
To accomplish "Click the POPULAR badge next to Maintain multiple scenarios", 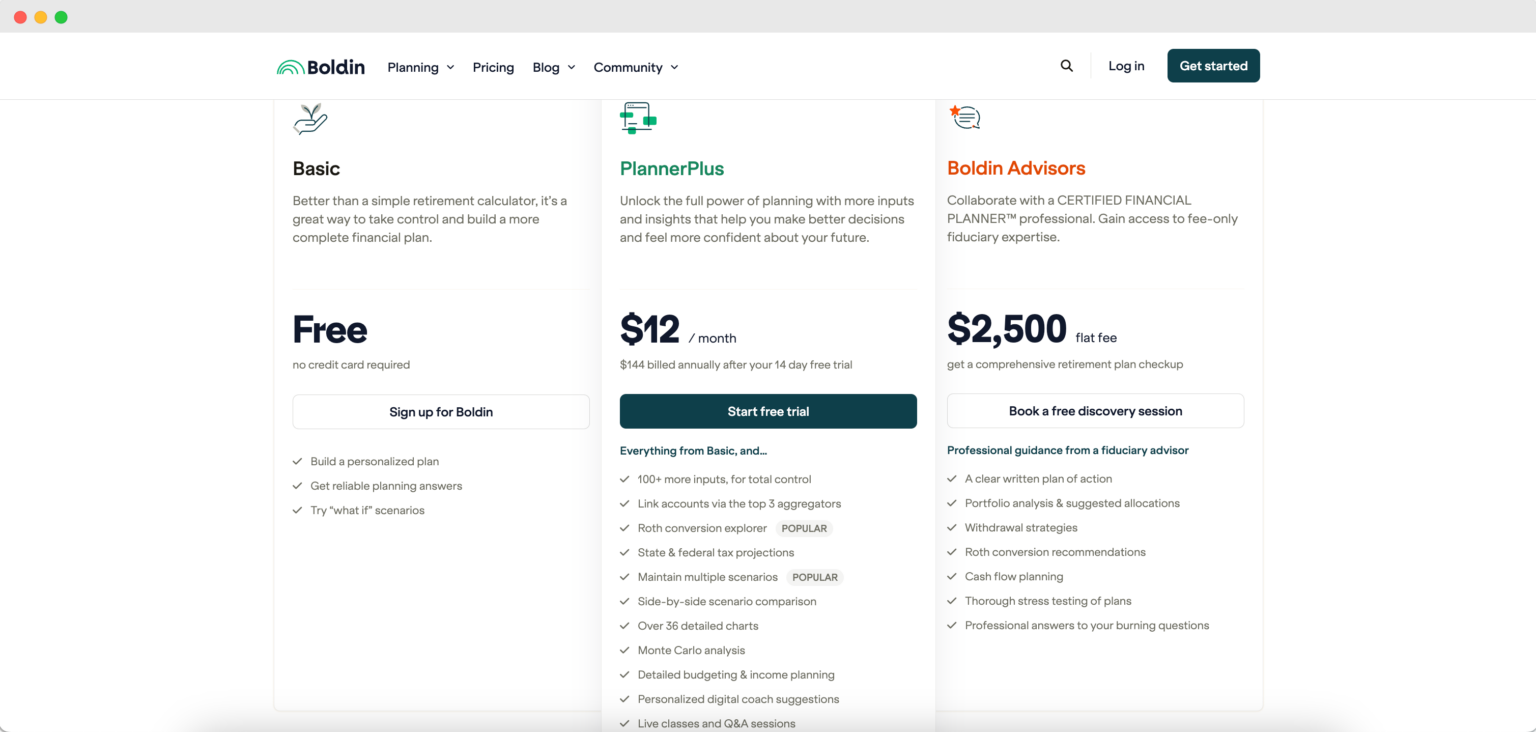I will (x=815, y=577).
